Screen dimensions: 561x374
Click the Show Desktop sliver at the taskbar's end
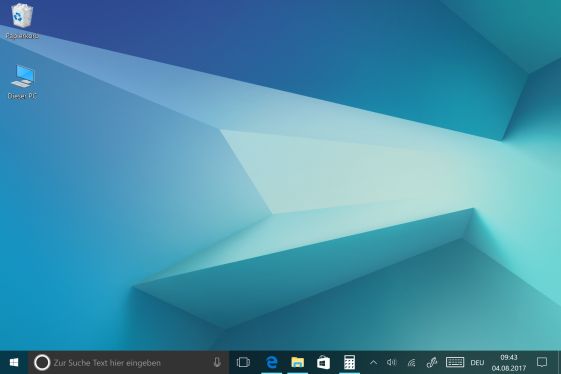pyautogui.click(x=559, y=363)
